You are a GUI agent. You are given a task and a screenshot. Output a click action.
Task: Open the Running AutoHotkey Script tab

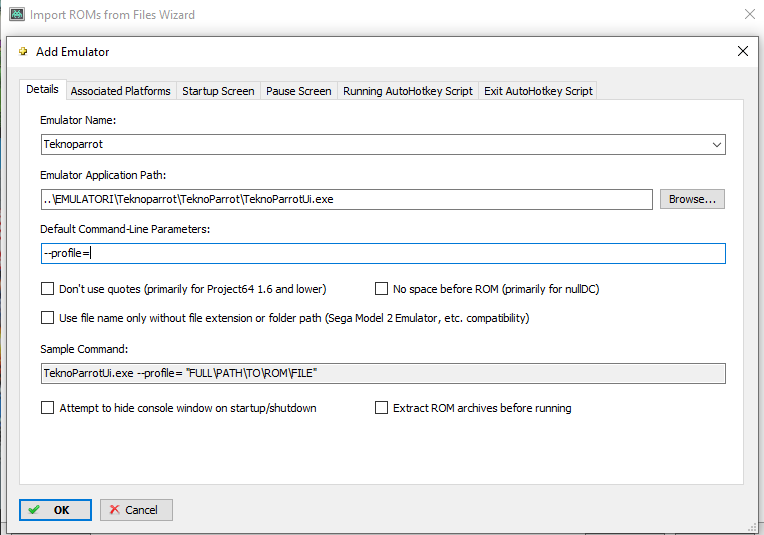point(407,91)
